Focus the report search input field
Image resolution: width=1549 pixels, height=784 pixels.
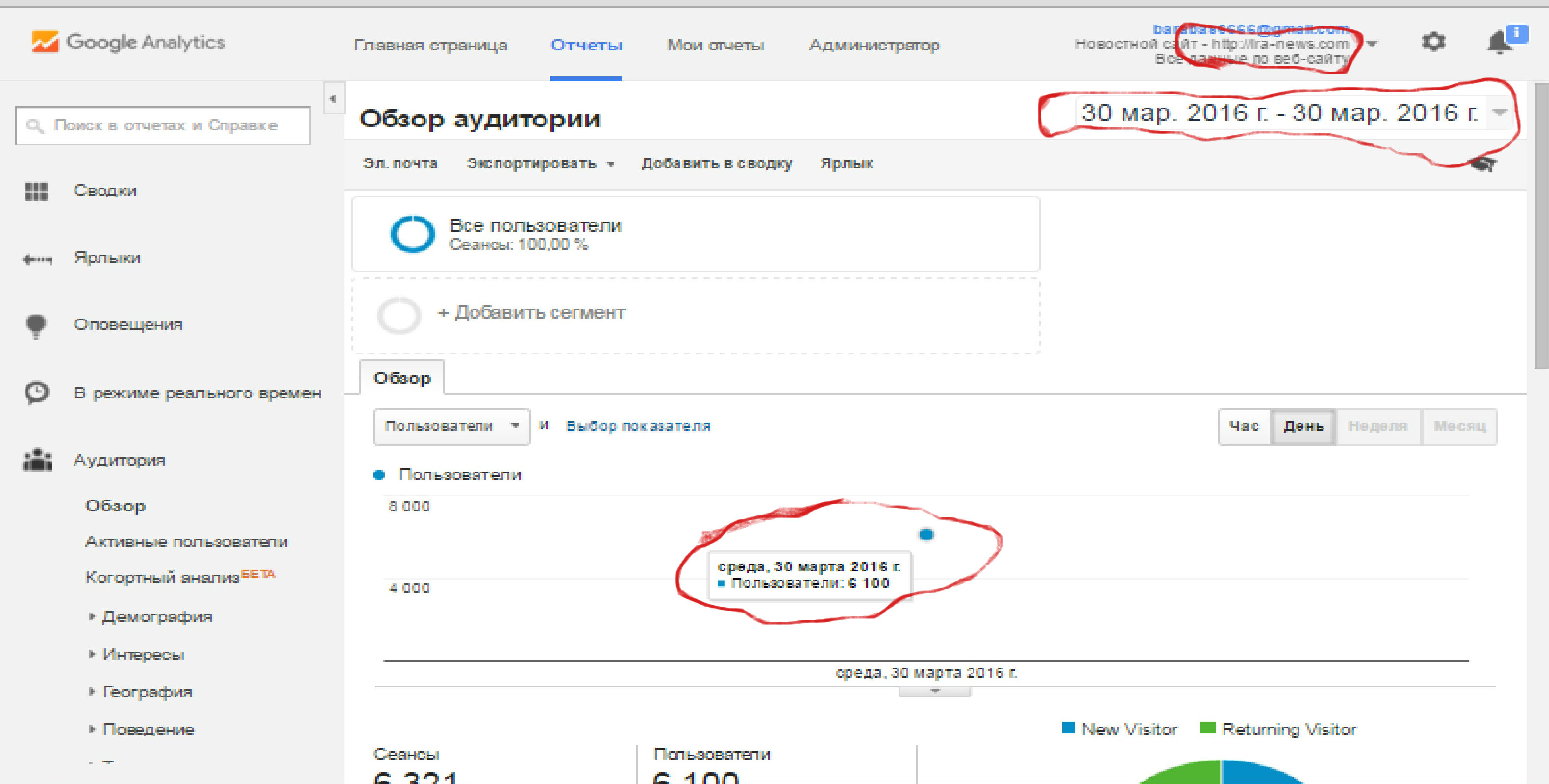click(163, 125)
